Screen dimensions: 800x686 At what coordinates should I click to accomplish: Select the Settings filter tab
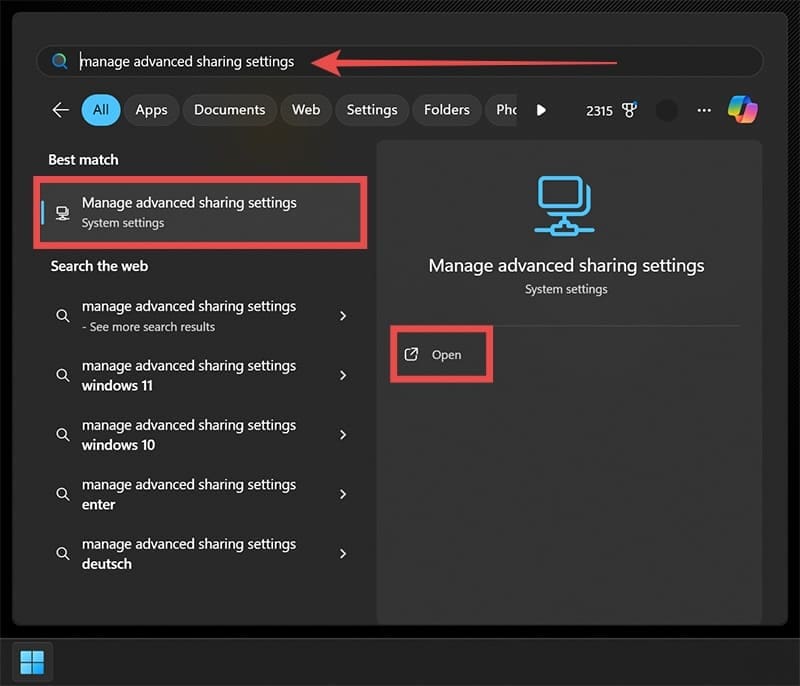point(372,110)
